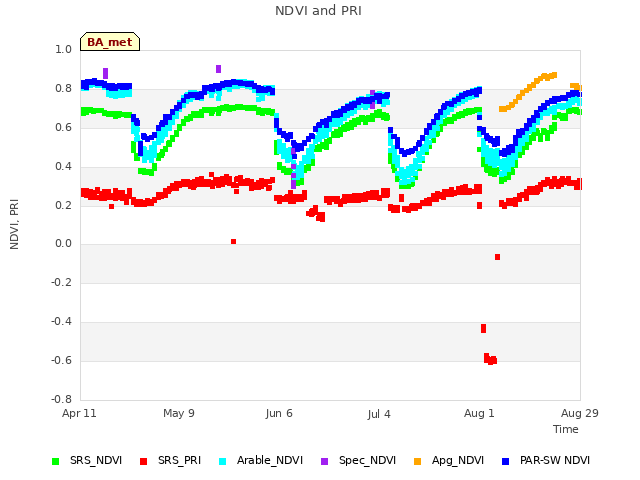Viewport: 640px width, 480px height.
Task: Click the BA_met label tag
Action: pos(110,42)
